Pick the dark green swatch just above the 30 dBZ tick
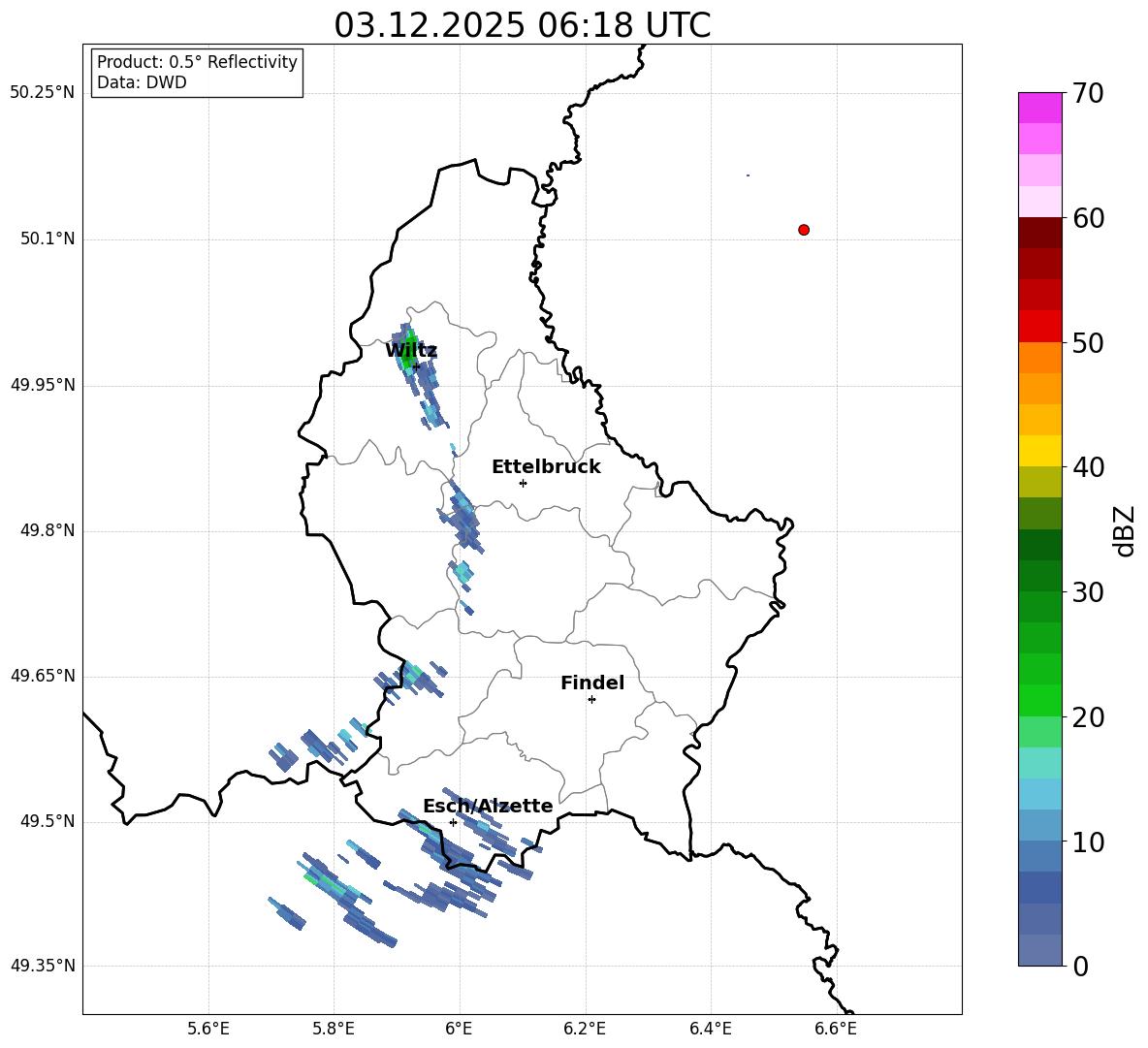 coord(1039,576)
